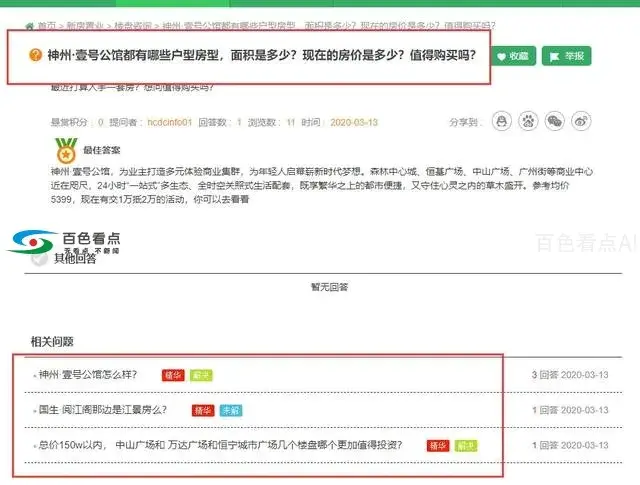The width and height of the screenshot is (640, 485).
Task: Click blue 未解 tag on 国生·阅江阁 row
Action: [231, 410]
